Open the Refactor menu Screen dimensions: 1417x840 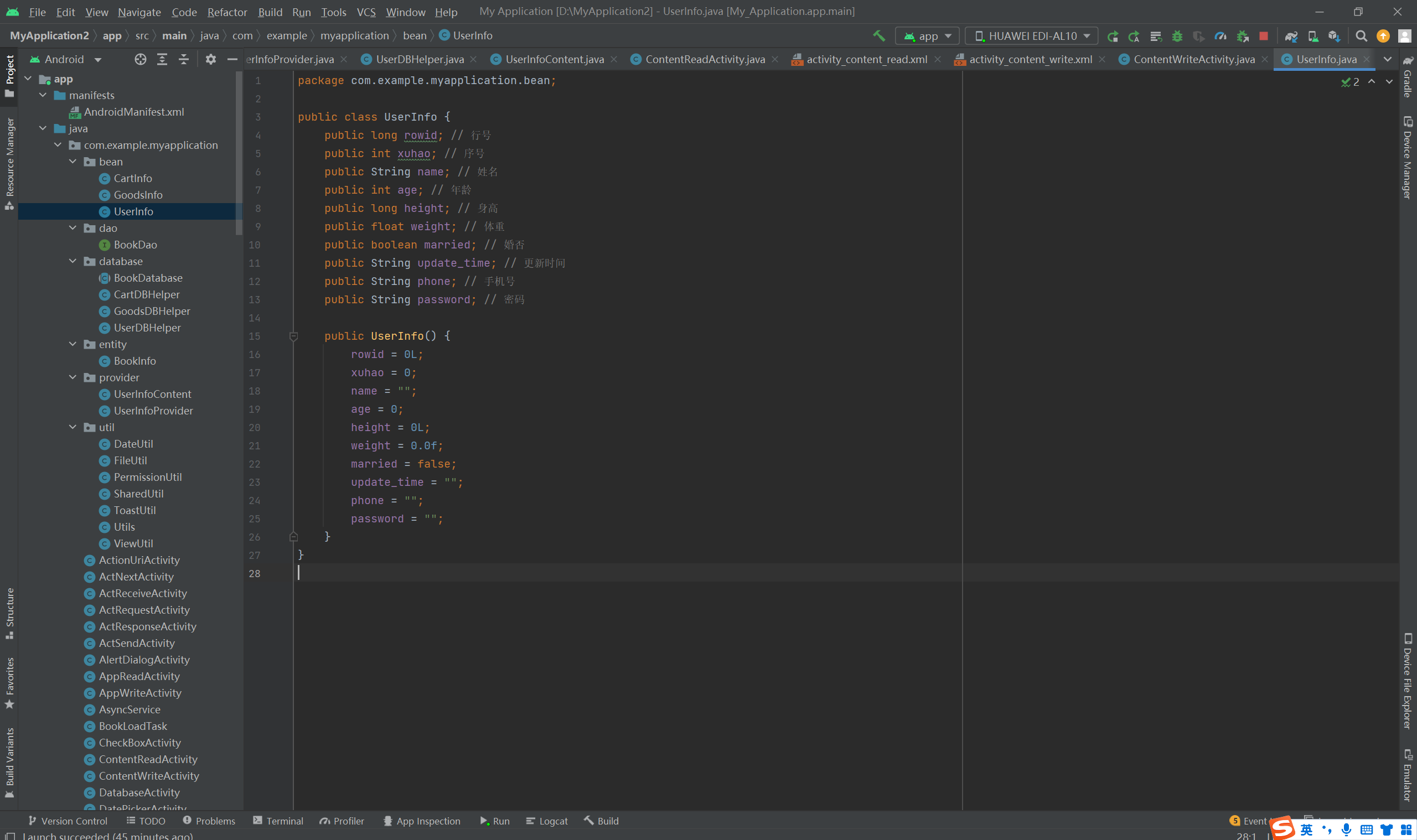[x=226, y=12]
